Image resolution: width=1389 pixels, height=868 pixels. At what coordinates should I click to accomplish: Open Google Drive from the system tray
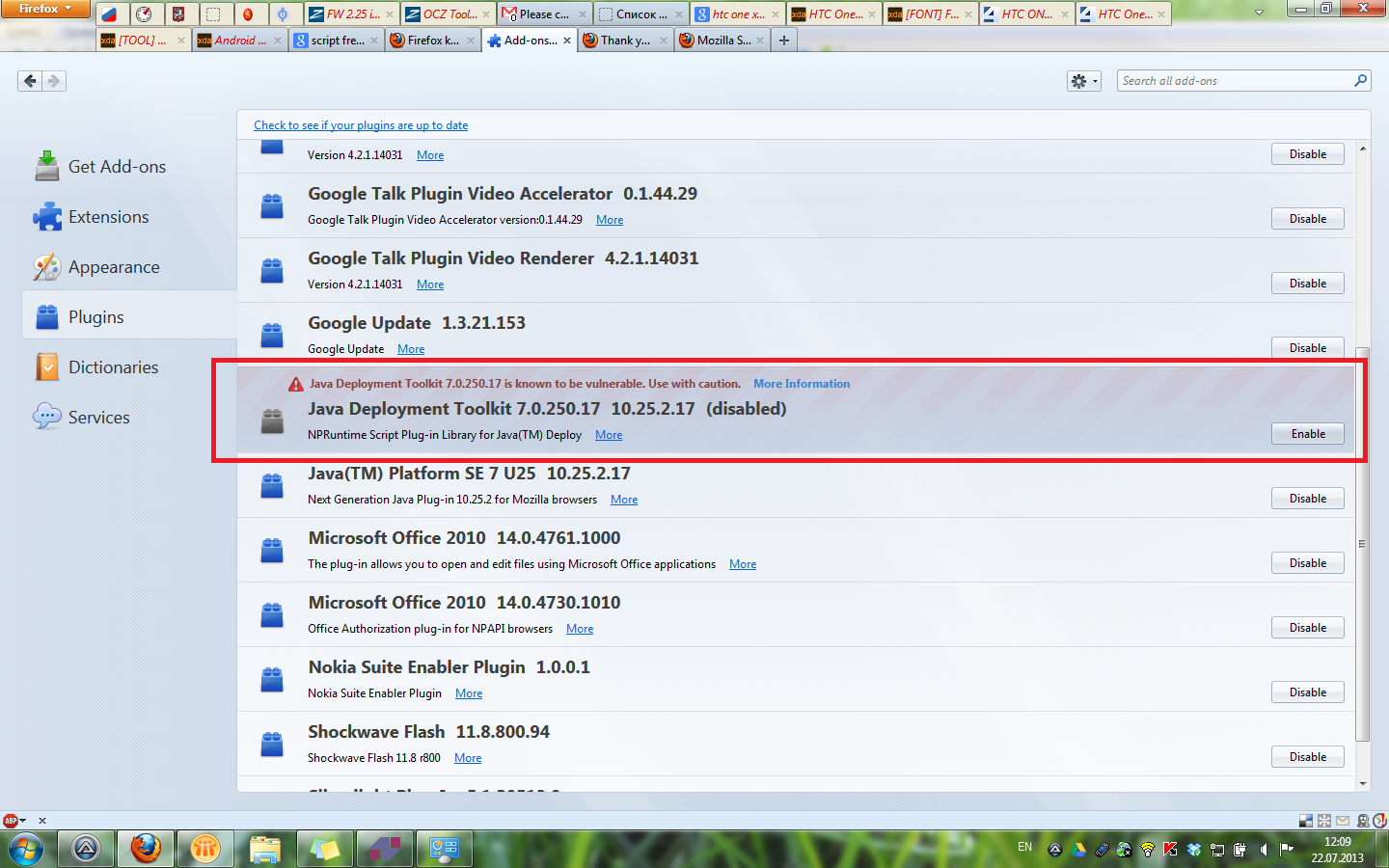pyautogui.click(x=1078, y=850)
